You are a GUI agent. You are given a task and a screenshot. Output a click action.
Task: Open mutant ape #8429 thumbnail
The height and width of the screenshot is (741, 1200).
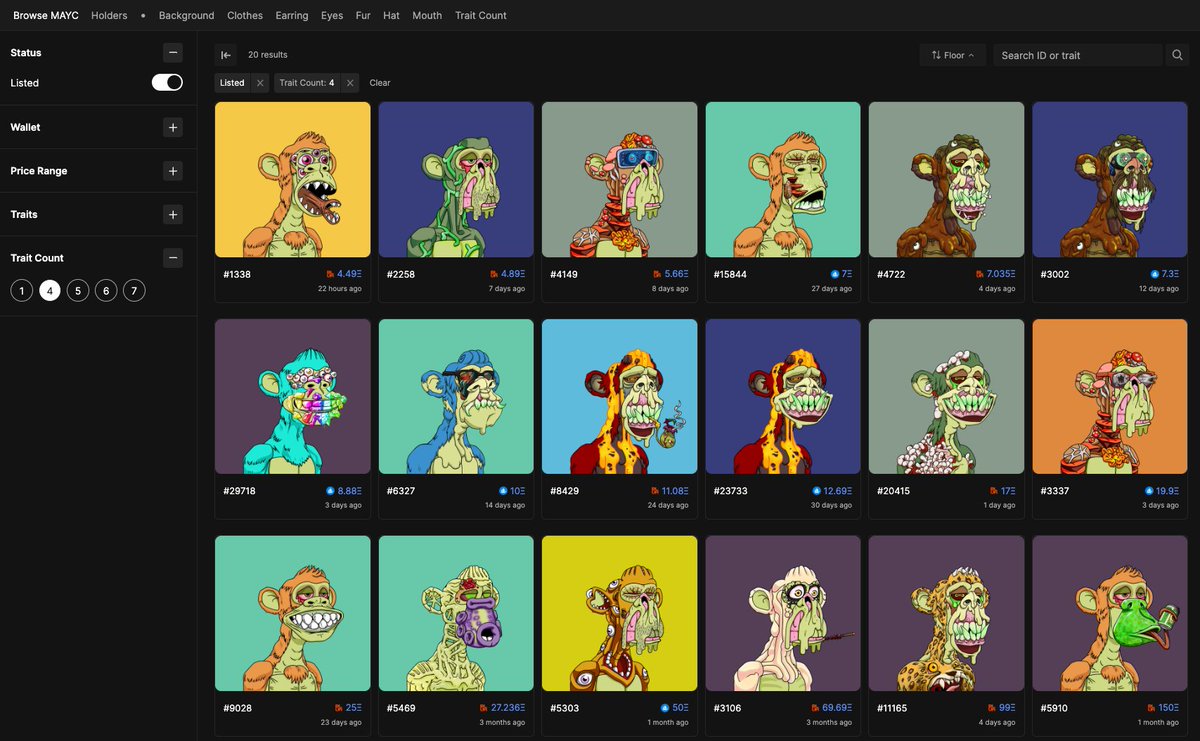[x=620, y=397]
